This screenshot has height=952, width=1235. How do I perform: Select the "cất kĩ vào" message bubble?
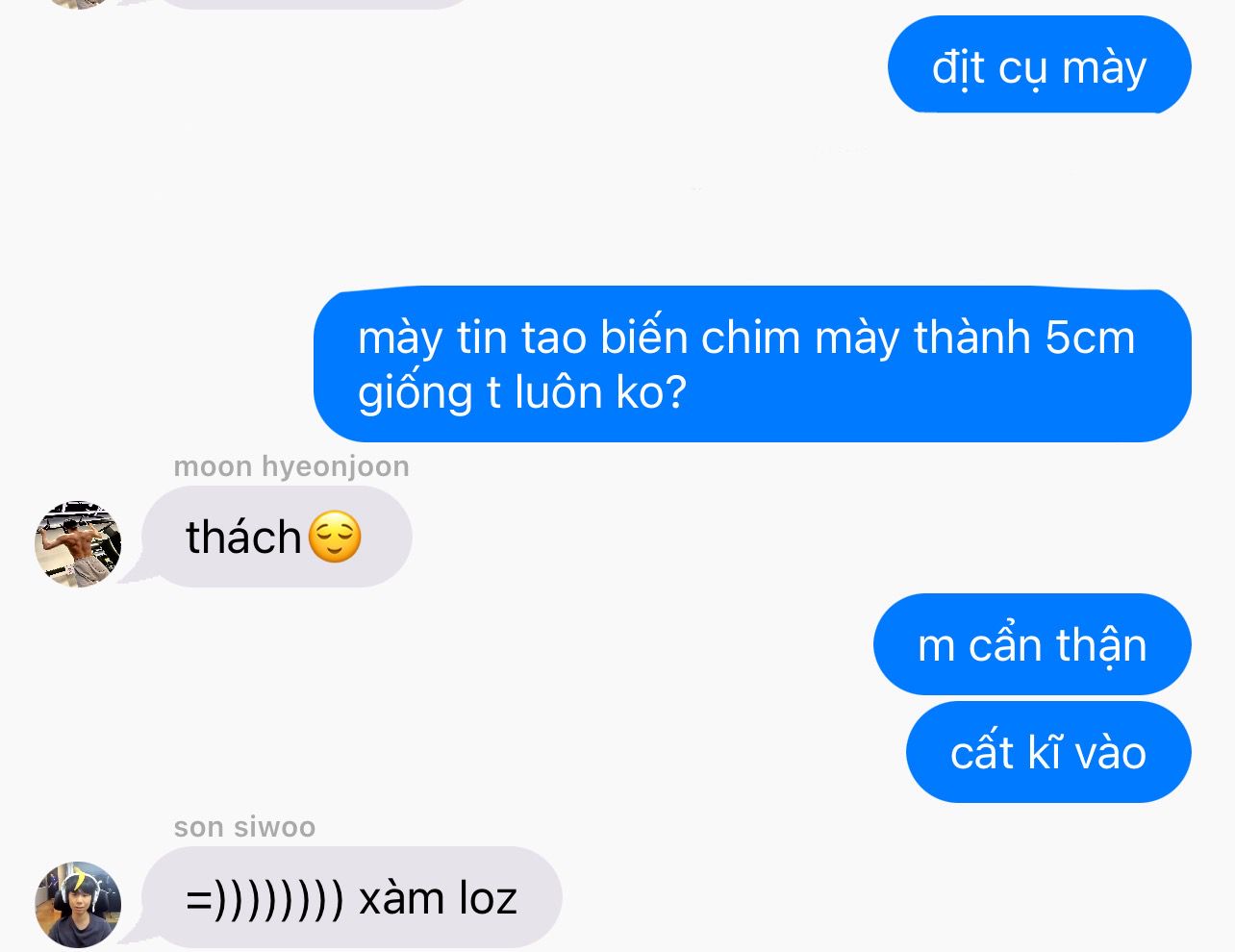[x=1048, y=752]
